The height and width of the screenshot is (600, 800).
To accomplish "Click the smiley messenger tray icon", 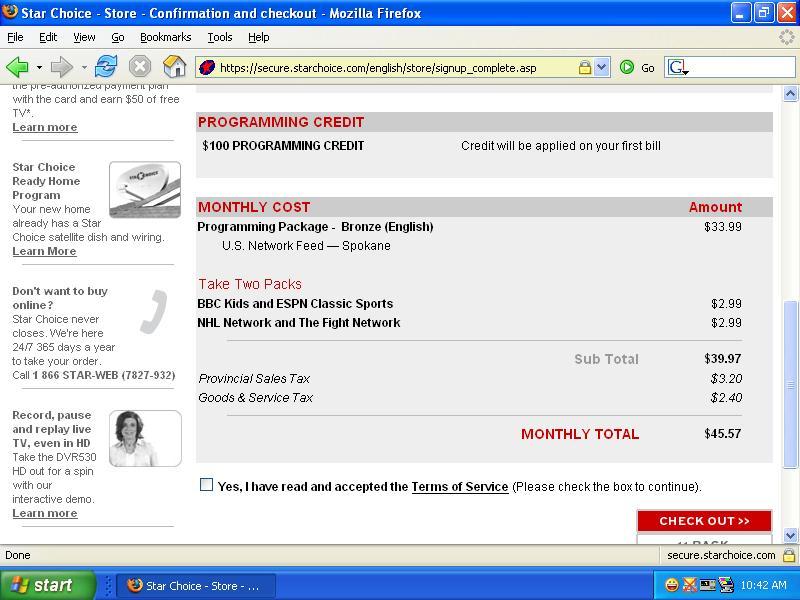I will pos(672,585).
